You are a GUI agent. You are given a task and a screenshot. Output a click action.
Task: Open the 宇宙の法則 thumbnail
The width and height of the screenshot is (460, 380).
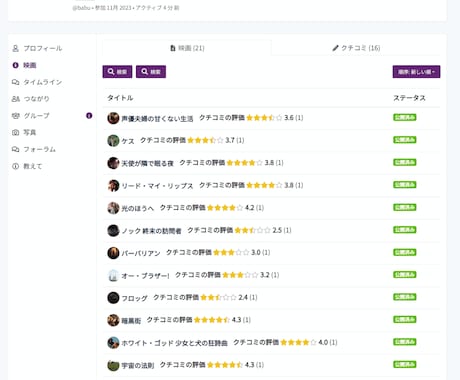(x=113, y=365)
